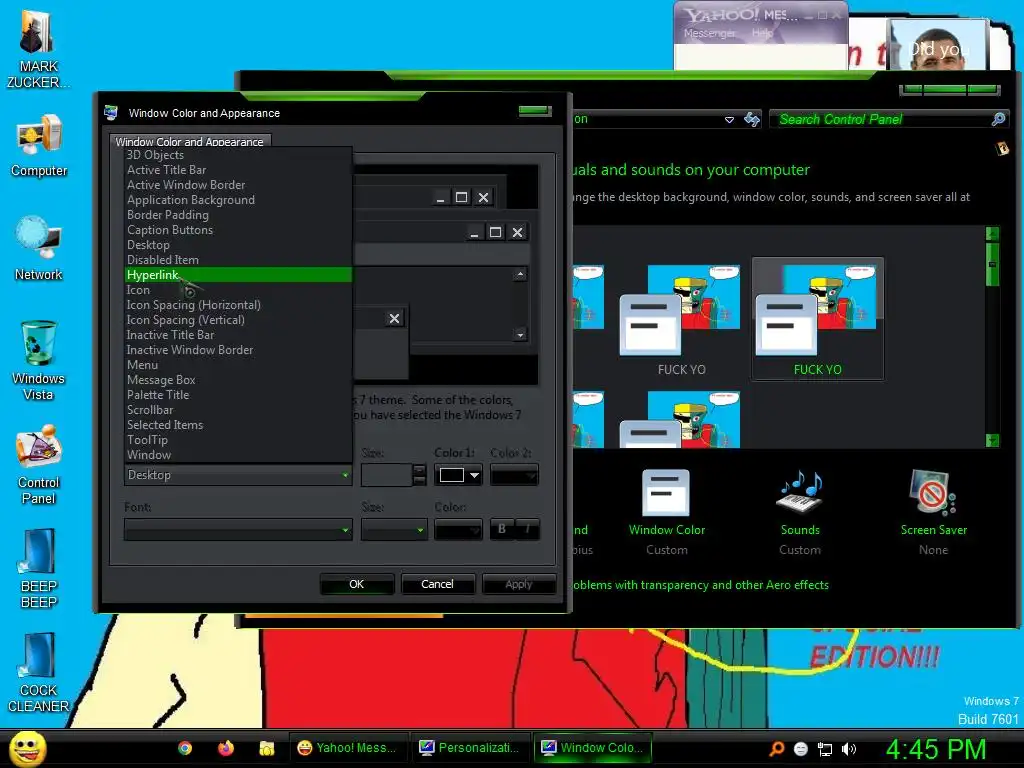Launch Chrome from the taskbar

[x=185, y=748]
